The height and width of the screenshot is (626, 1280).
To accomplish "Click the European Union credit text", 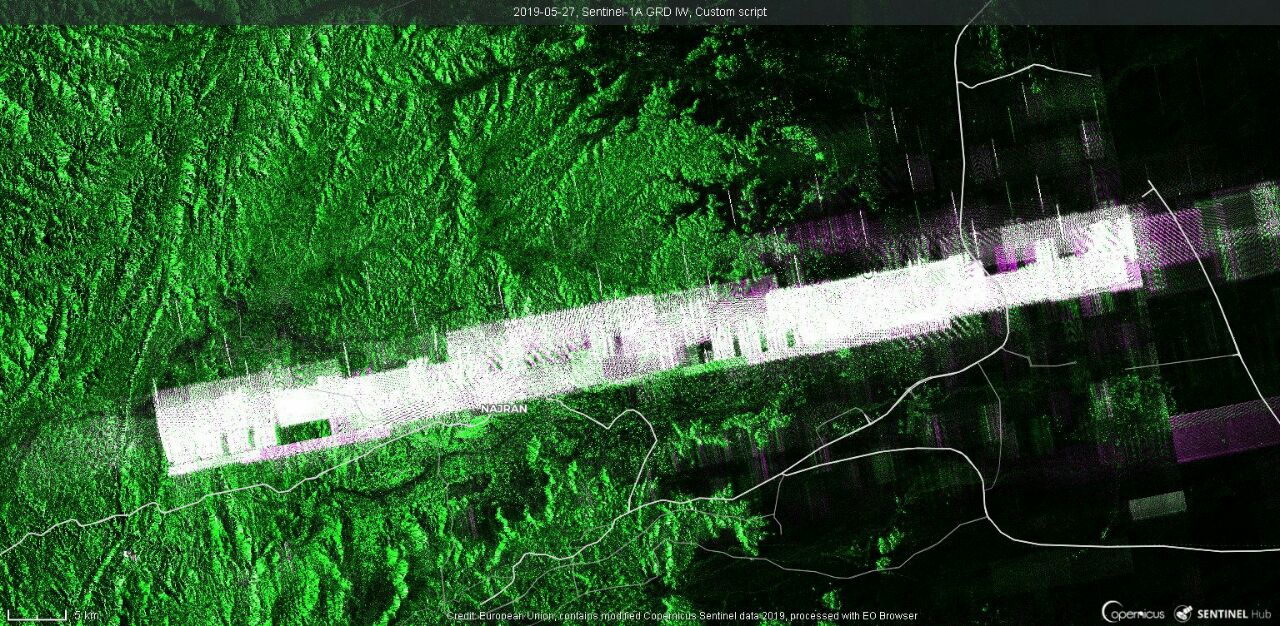I will 681,616.
